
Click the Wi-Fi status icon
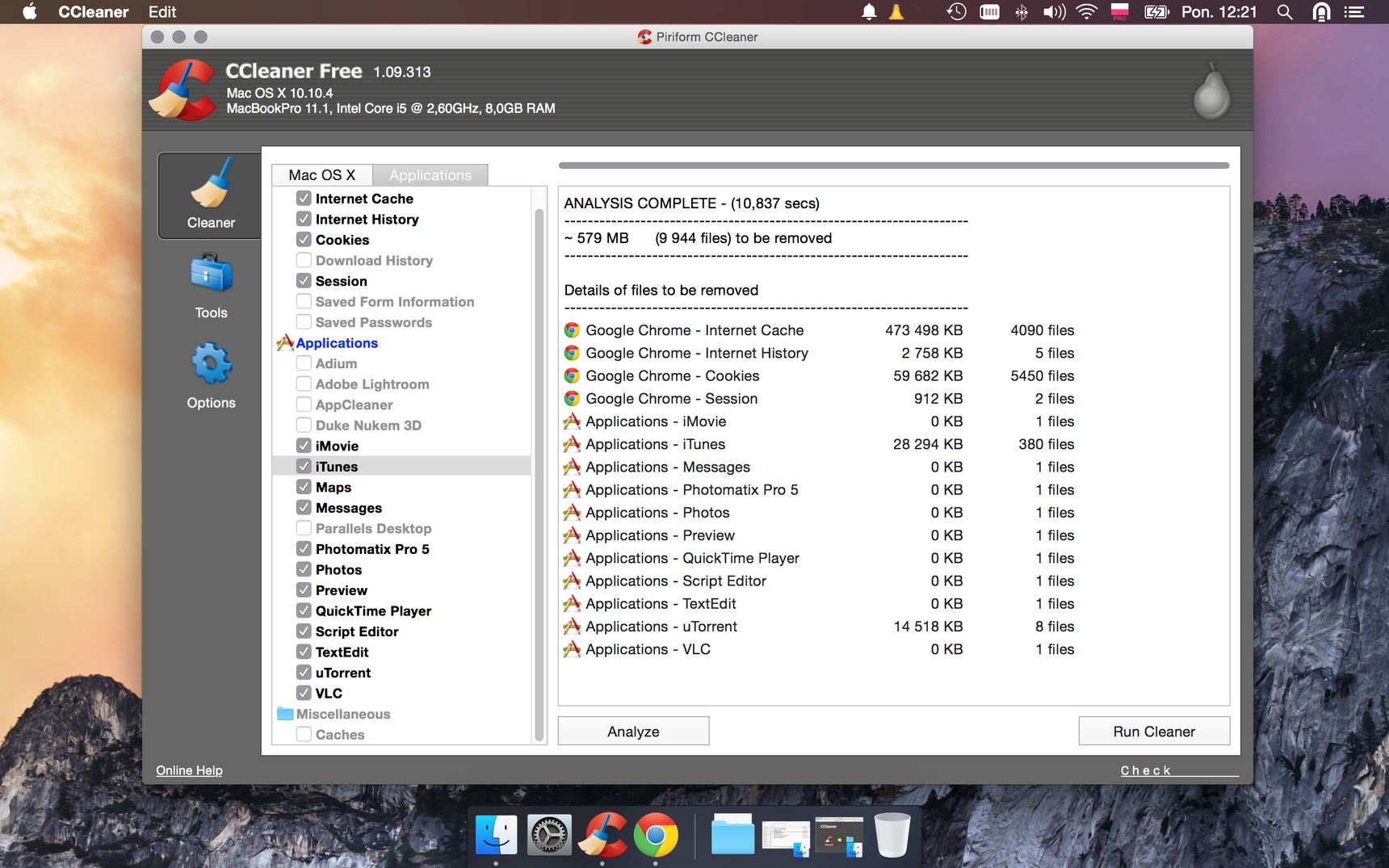[1087, 12]
